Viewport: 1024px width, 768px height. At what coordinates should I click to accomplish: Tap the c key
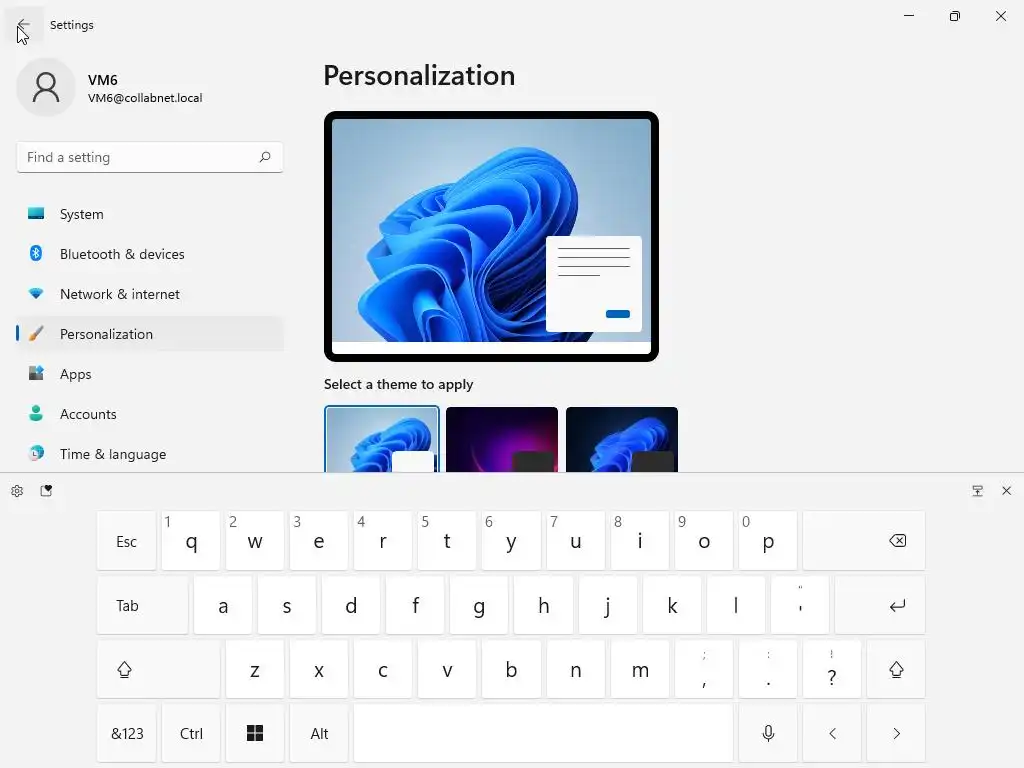point(383,669)
